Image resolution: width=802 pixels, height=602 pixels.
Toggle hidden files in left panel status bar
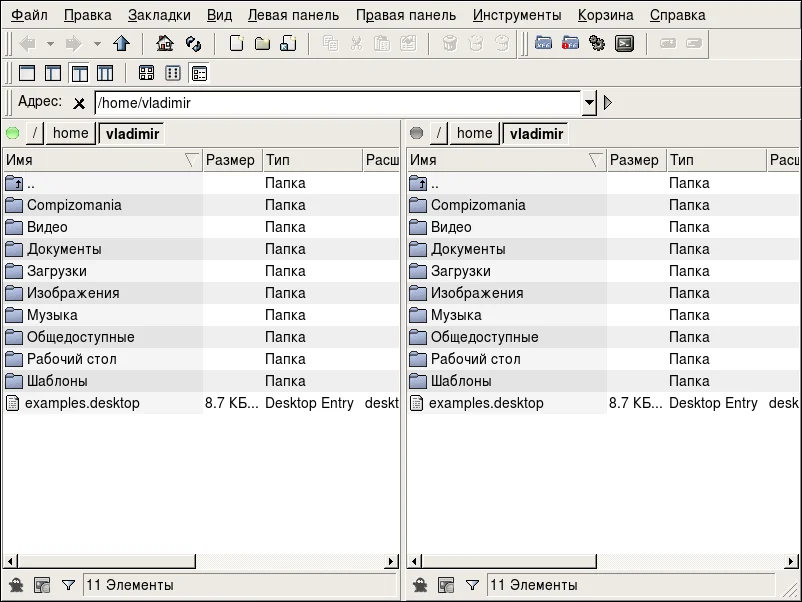coord(16,586)
